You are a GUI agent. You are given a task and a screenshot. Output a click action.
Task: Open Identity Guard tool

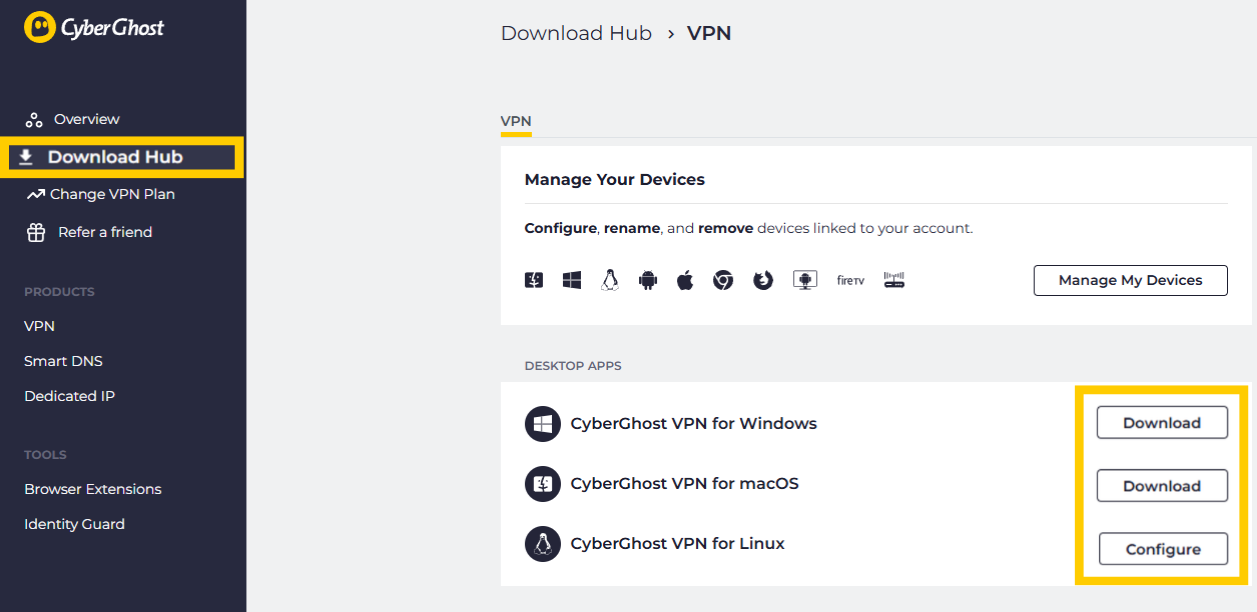(x=74, y=524)
